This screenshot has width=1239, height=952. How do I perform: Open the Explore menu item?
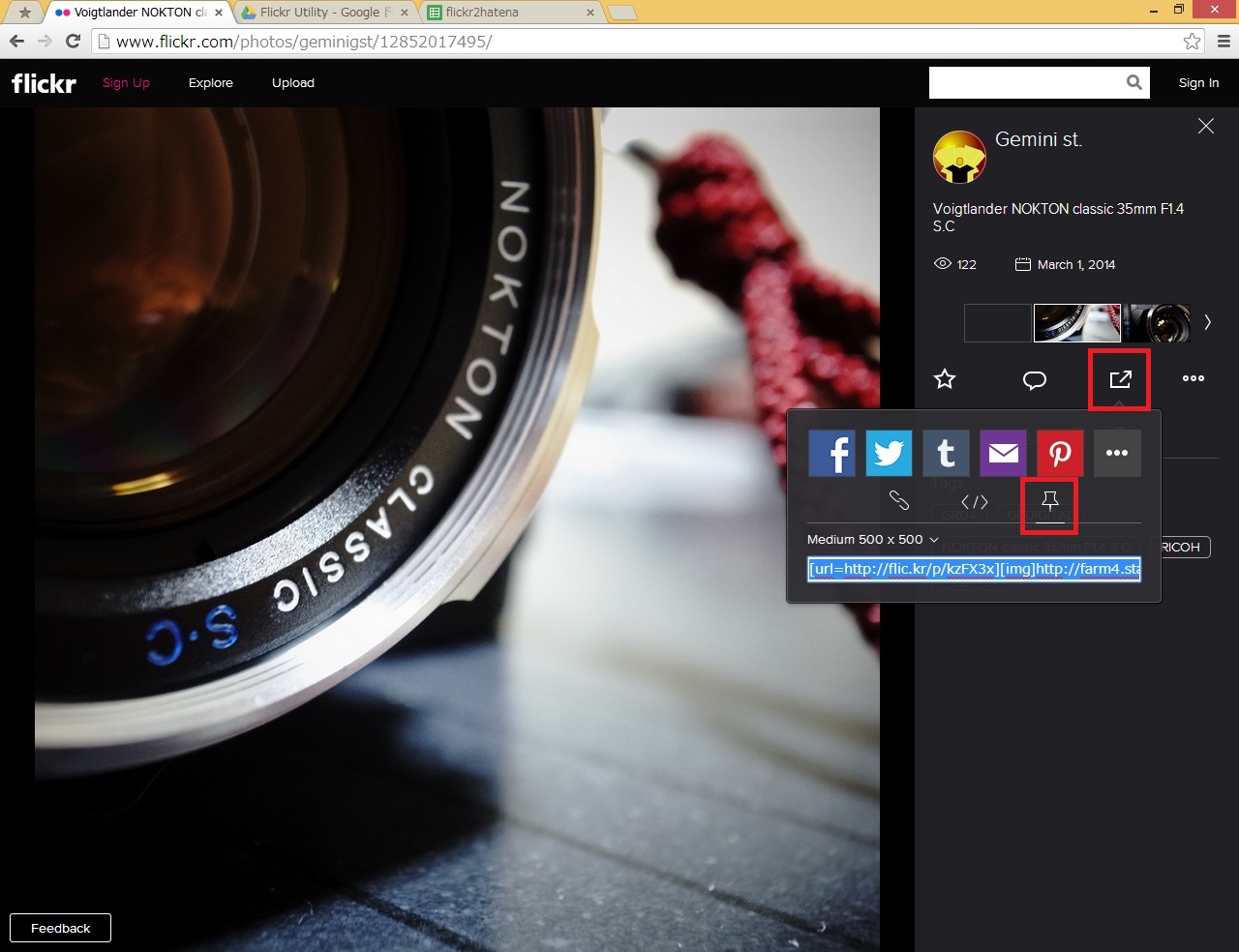click(211, 83)
